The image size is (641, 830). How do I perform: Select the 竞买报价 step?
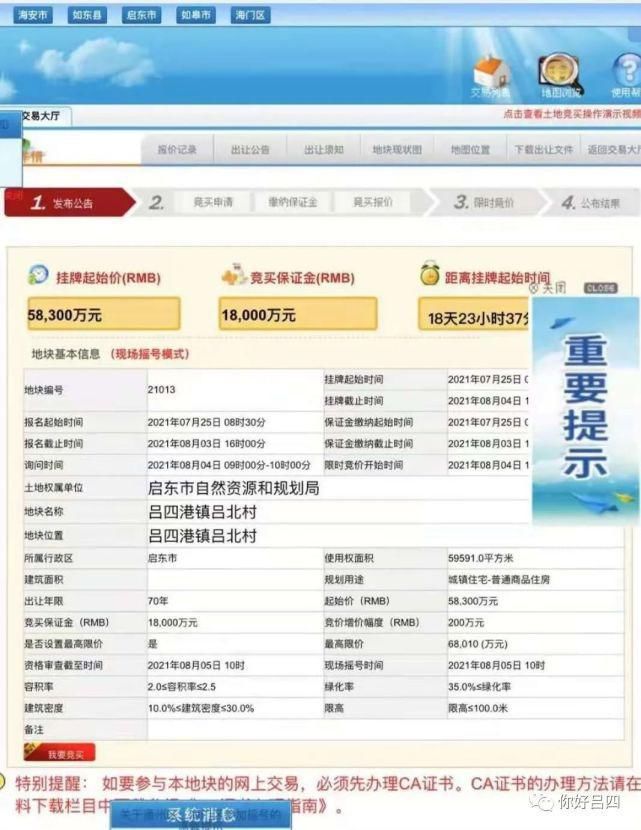point(373,202)
